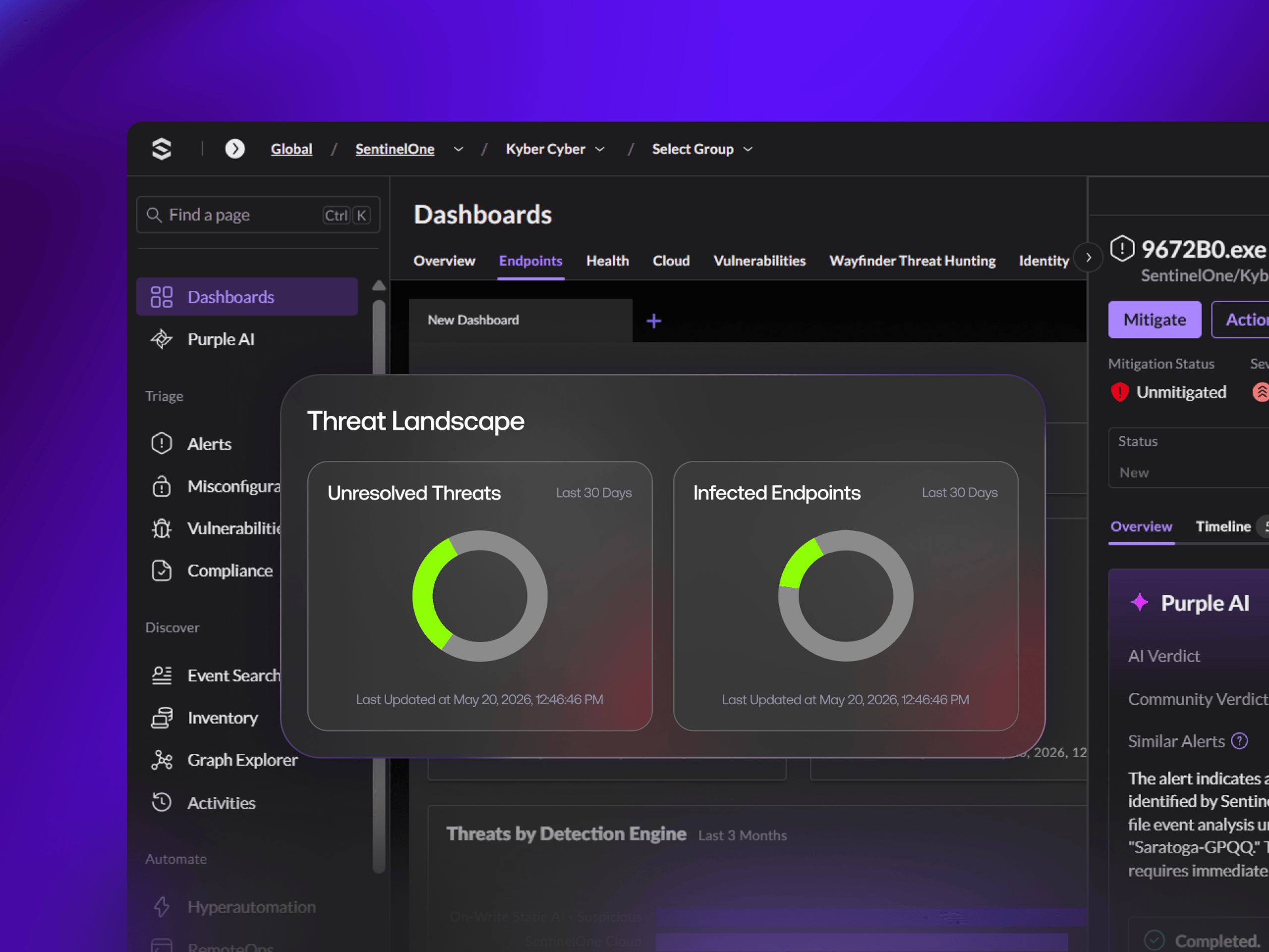The width and height of the screenshot is (1269, 952).
Task: Open the Cloud tab
Action: pos(671,261)
